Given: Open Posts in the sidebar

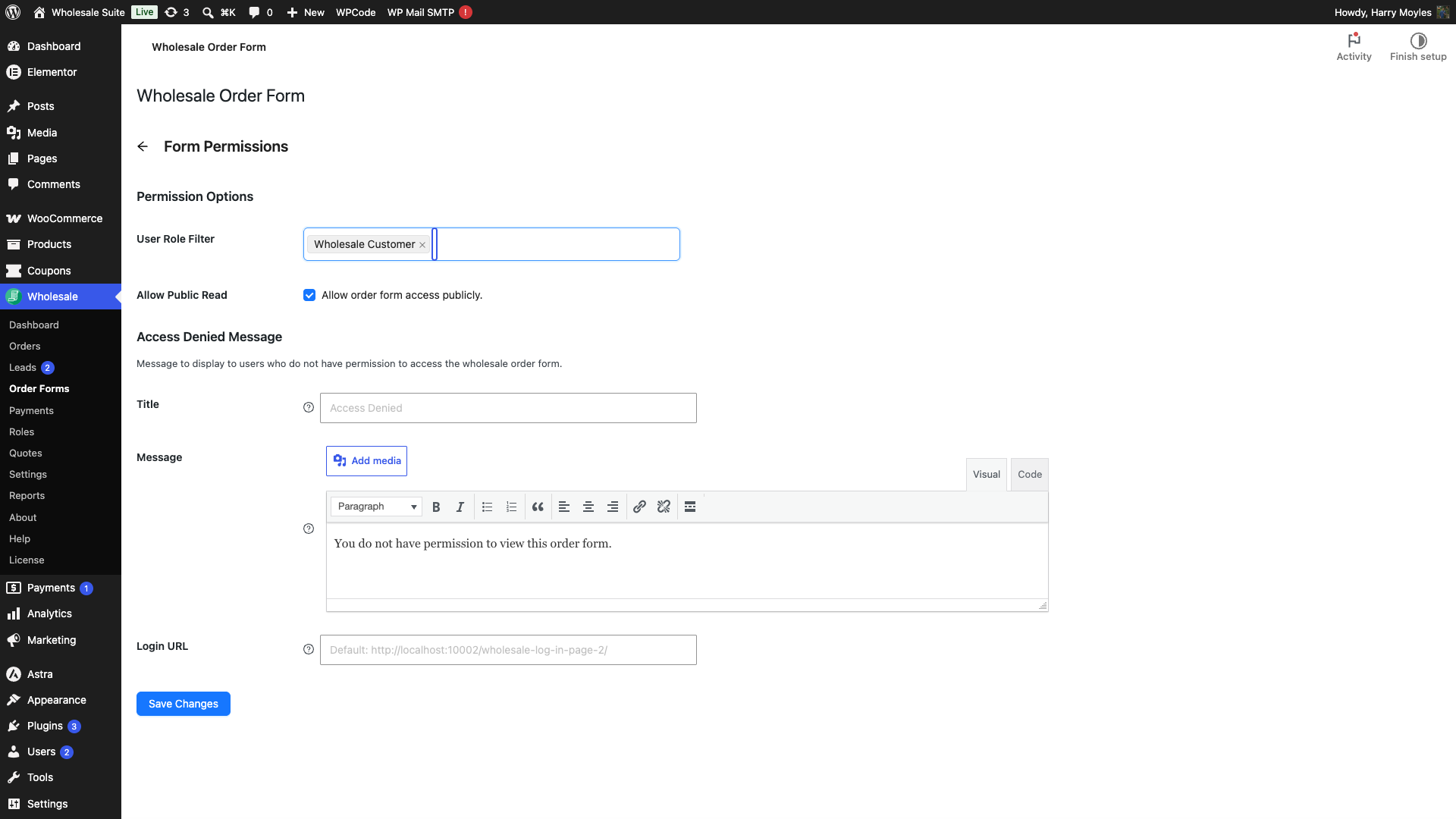Looking at the screenshot, I should coord(61,106).
